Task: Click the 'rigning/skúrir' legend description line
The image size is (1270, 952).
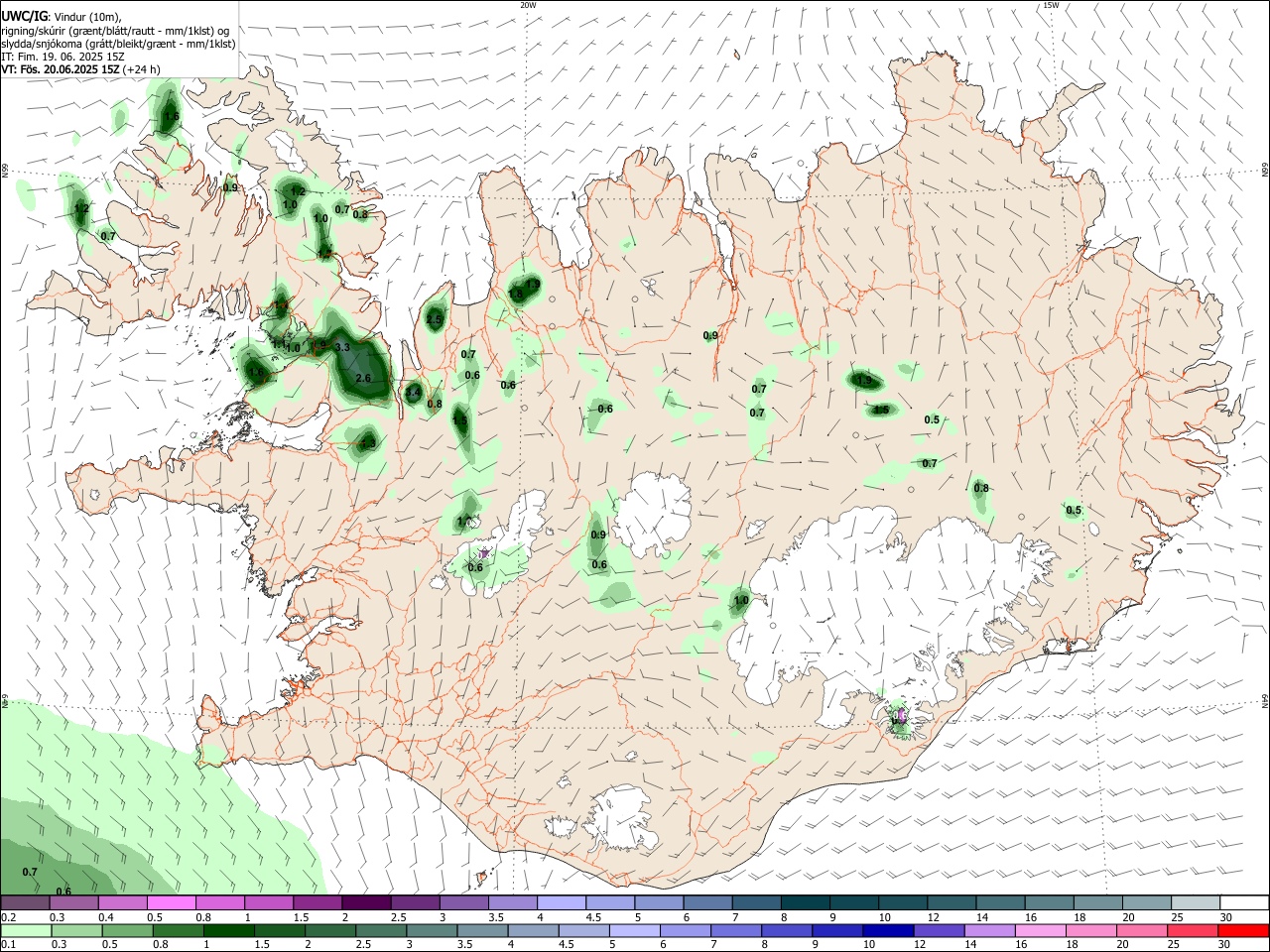Action: [x=115, y=31]
